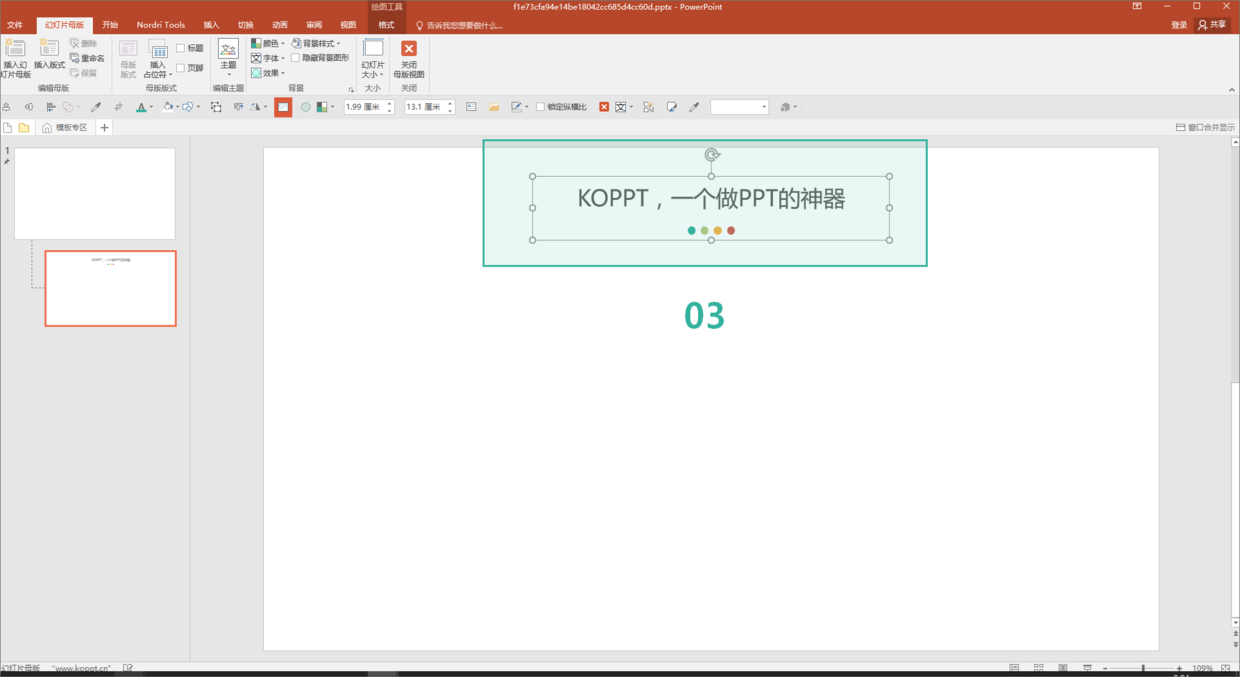Image resolution: width=1240 pixels, height=677 pixels.
Task: Open the Themes (主题) dropdown
Action: coord(228,58)
